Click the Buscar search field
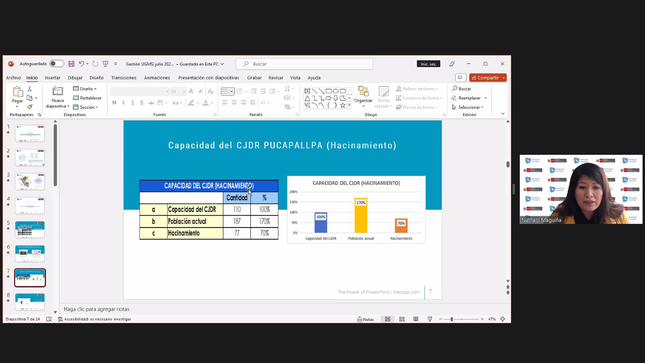 (305, 64)
